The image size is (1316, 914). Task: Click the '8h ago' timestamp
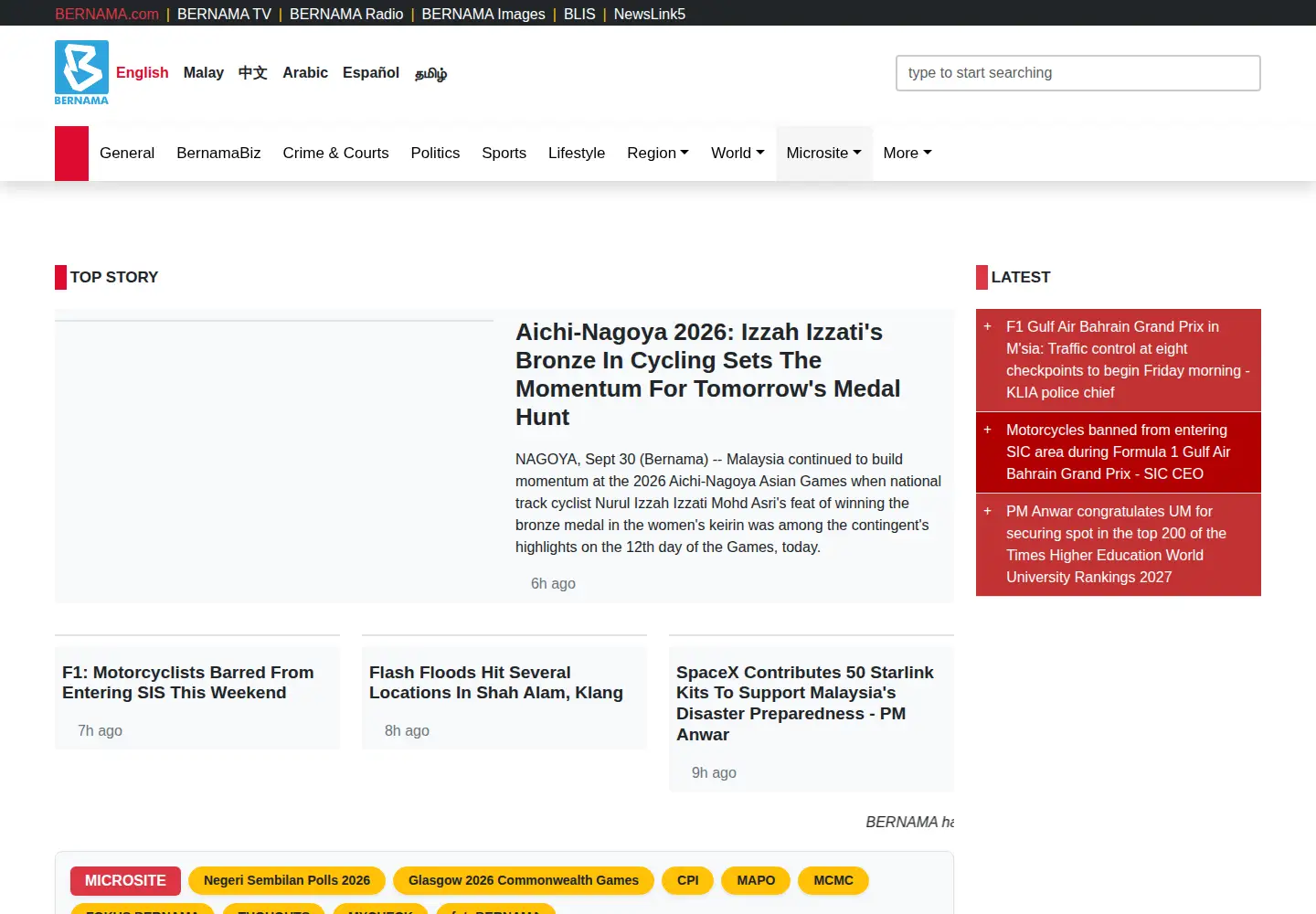[407, 730]
